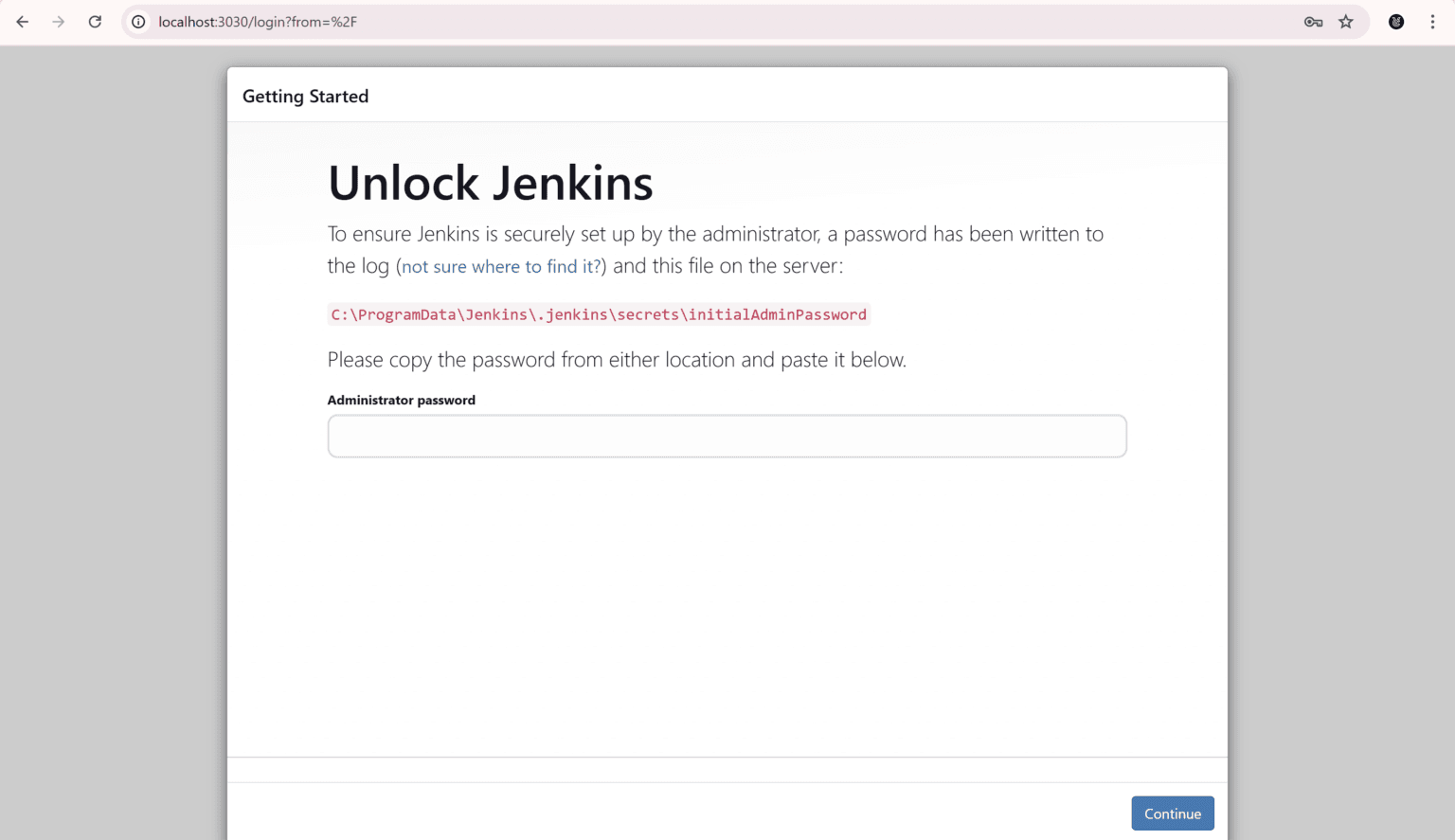Image resolution: width=1455 pixels, height=840 pixels.
Task: Reload the Jenkins login page
Action: (95, 22)
